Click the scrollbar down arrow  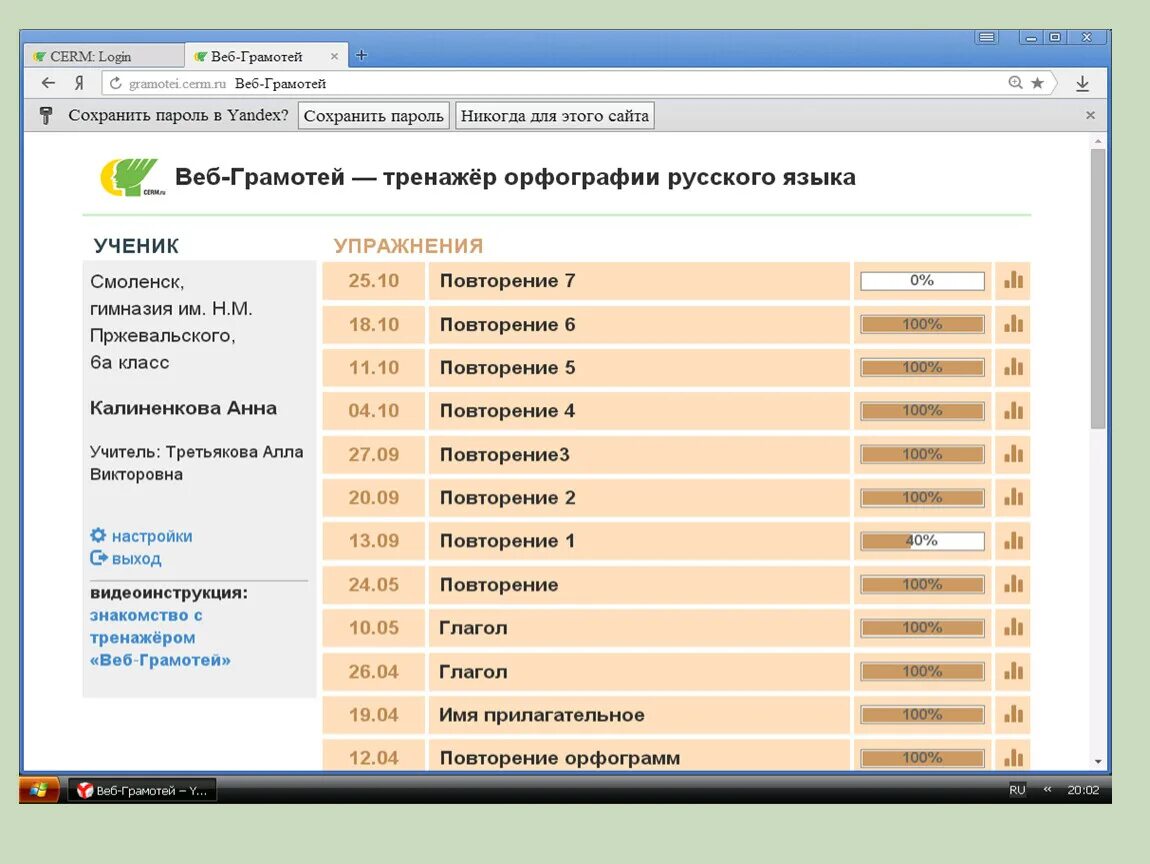click(1098, 761)
